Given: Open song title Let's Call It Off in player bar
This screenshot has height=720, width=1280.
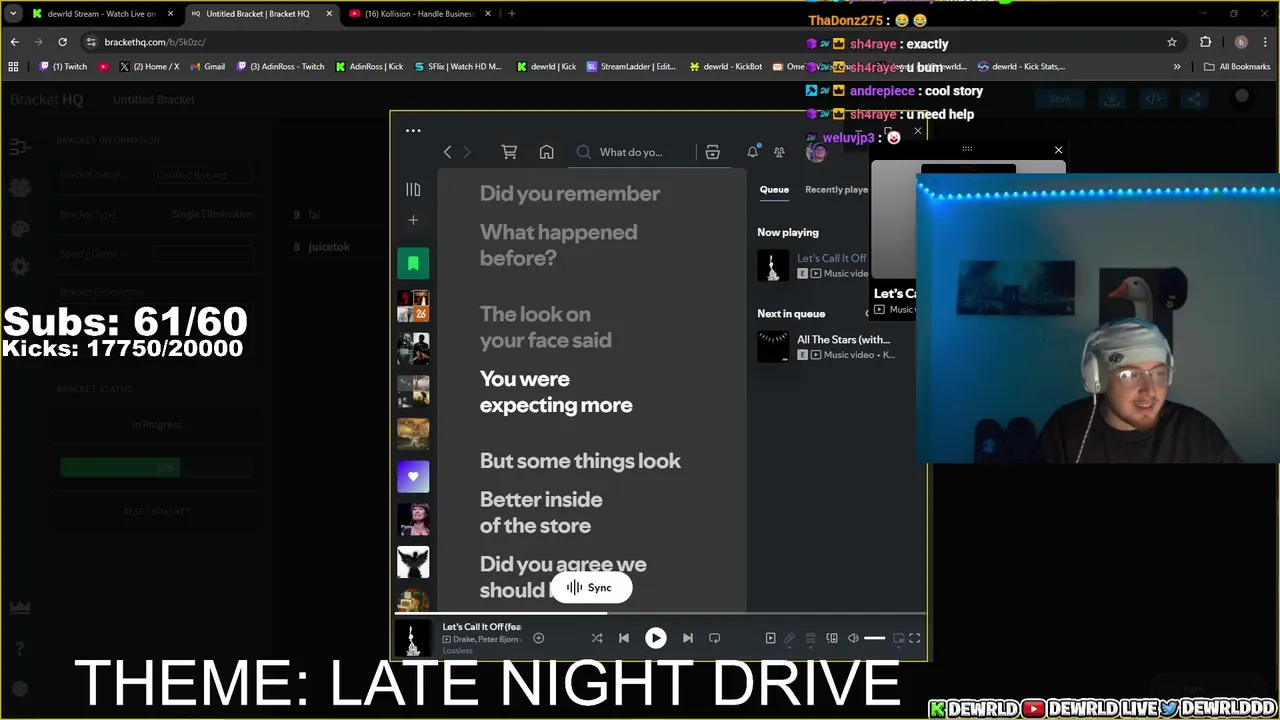Looking at the screenshot, I should coord(482,627).
